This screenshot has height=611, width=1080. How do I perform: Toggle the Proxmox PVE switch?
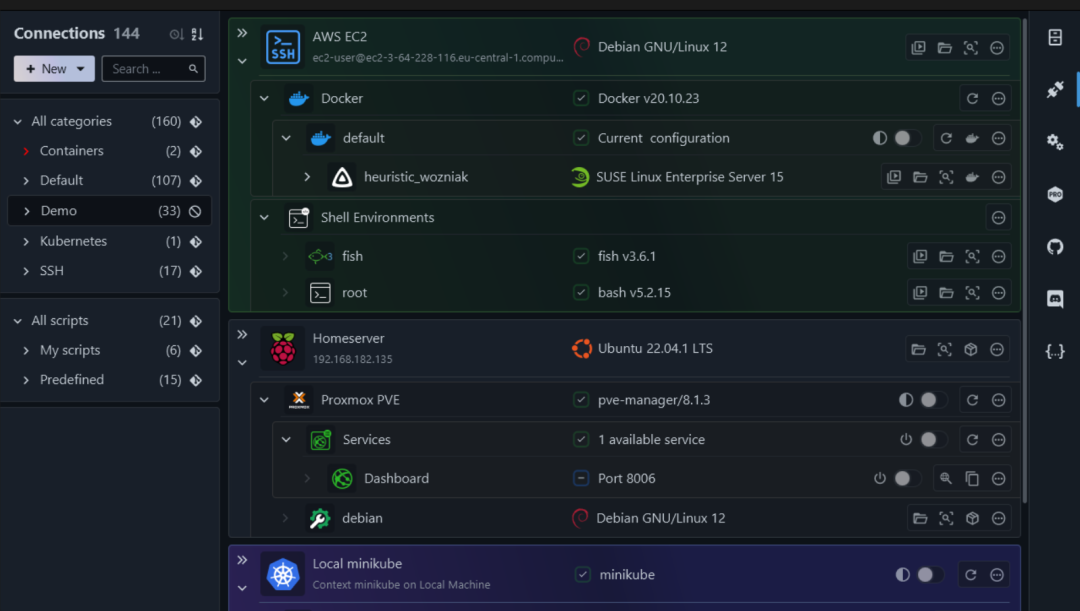pos(932,400)
